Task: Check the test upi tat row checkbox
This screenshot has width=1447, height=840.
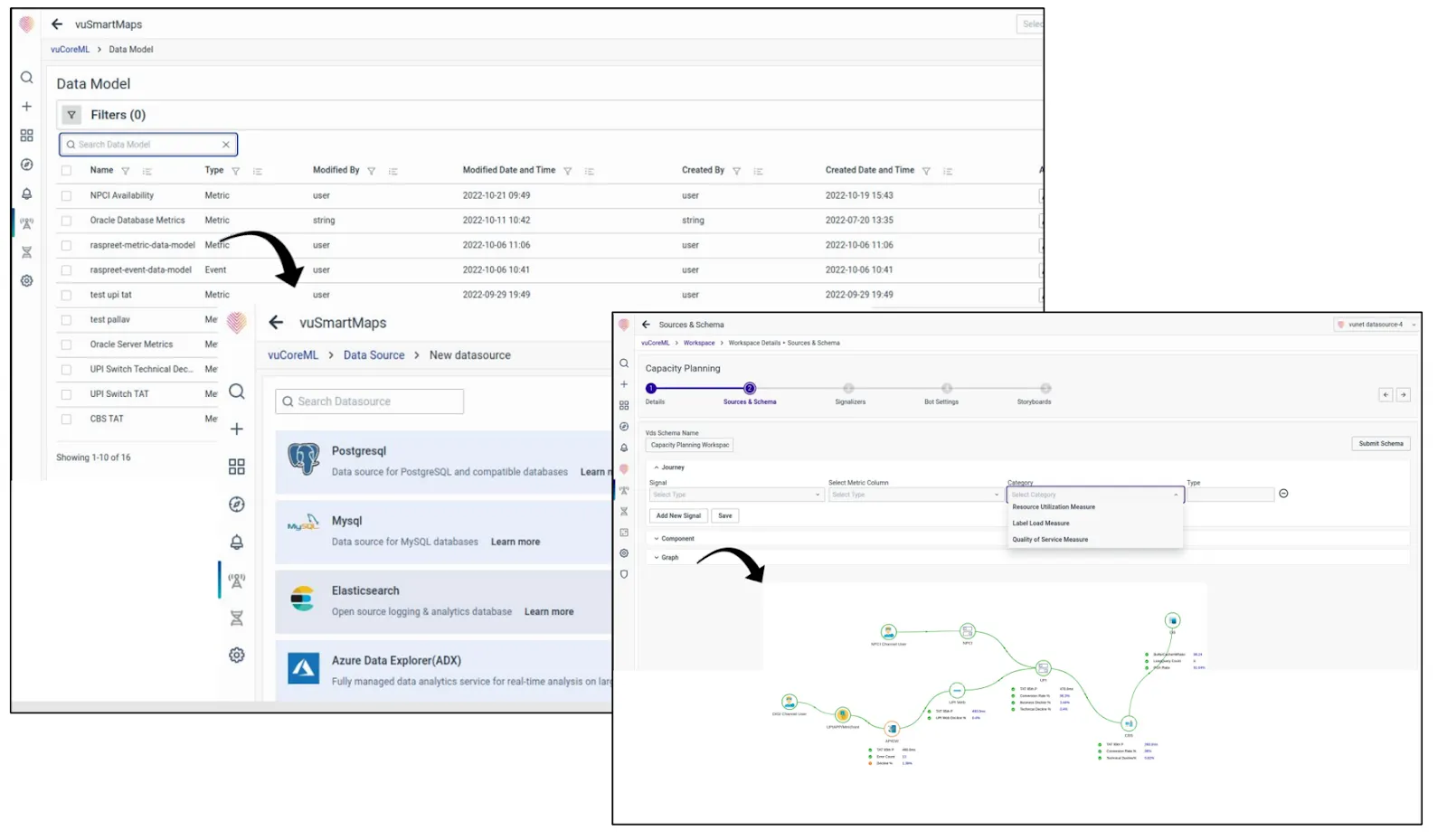Action: point(66,296)
